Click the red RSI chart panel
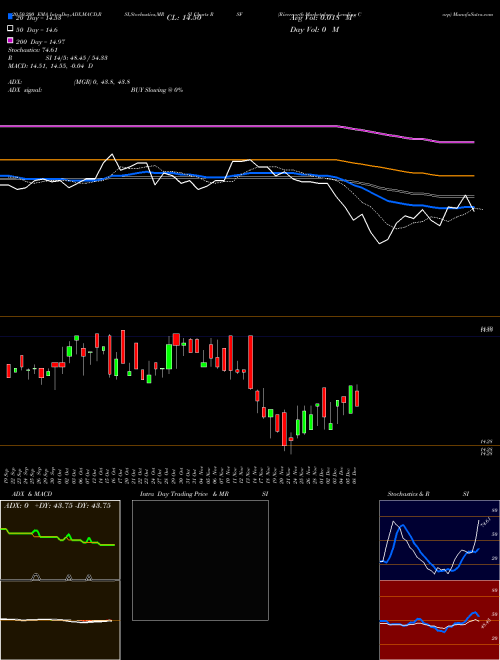500x660 pixels. 439,620
